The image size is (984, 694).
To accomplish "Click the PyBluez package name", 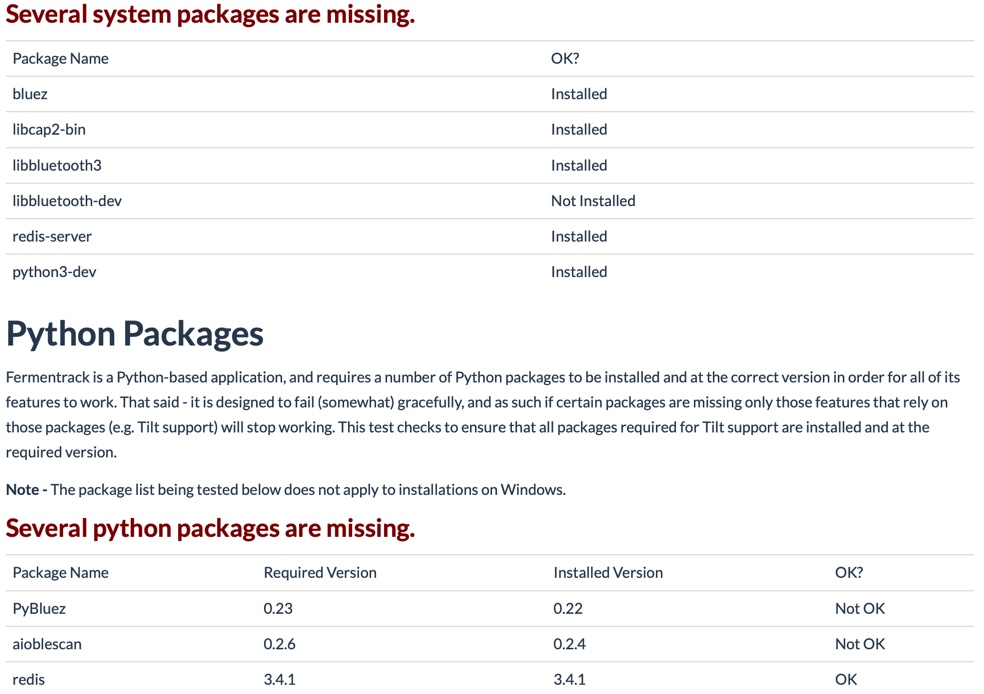I will click(39, 609).
